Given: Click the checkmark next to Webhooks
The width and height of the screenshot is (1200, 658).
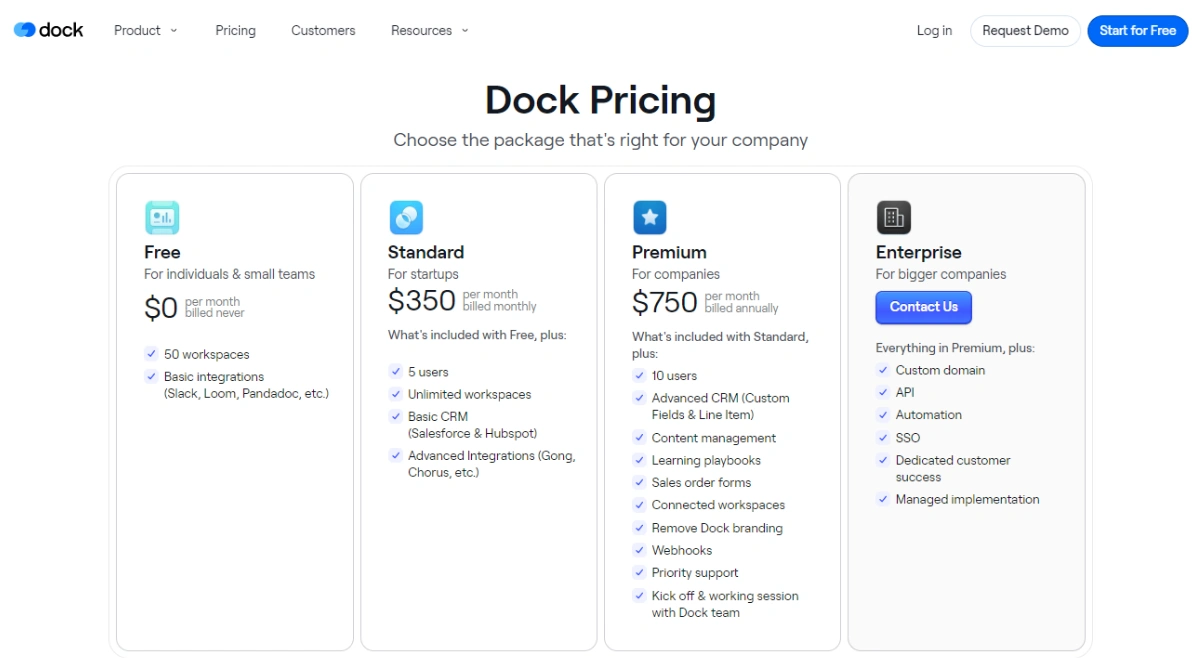Looking at the screenshot, I should click(639, 550).
